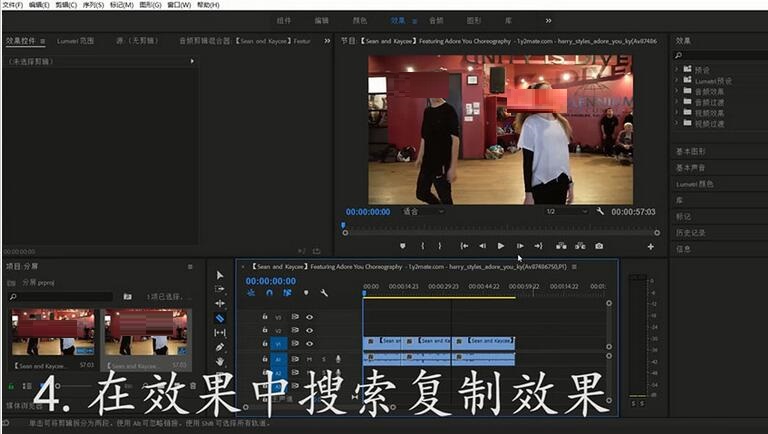Viewport: 768px width, 434px height.
Task: Open playback resolution 1/2 dropdown
Action: click(563, 212)
